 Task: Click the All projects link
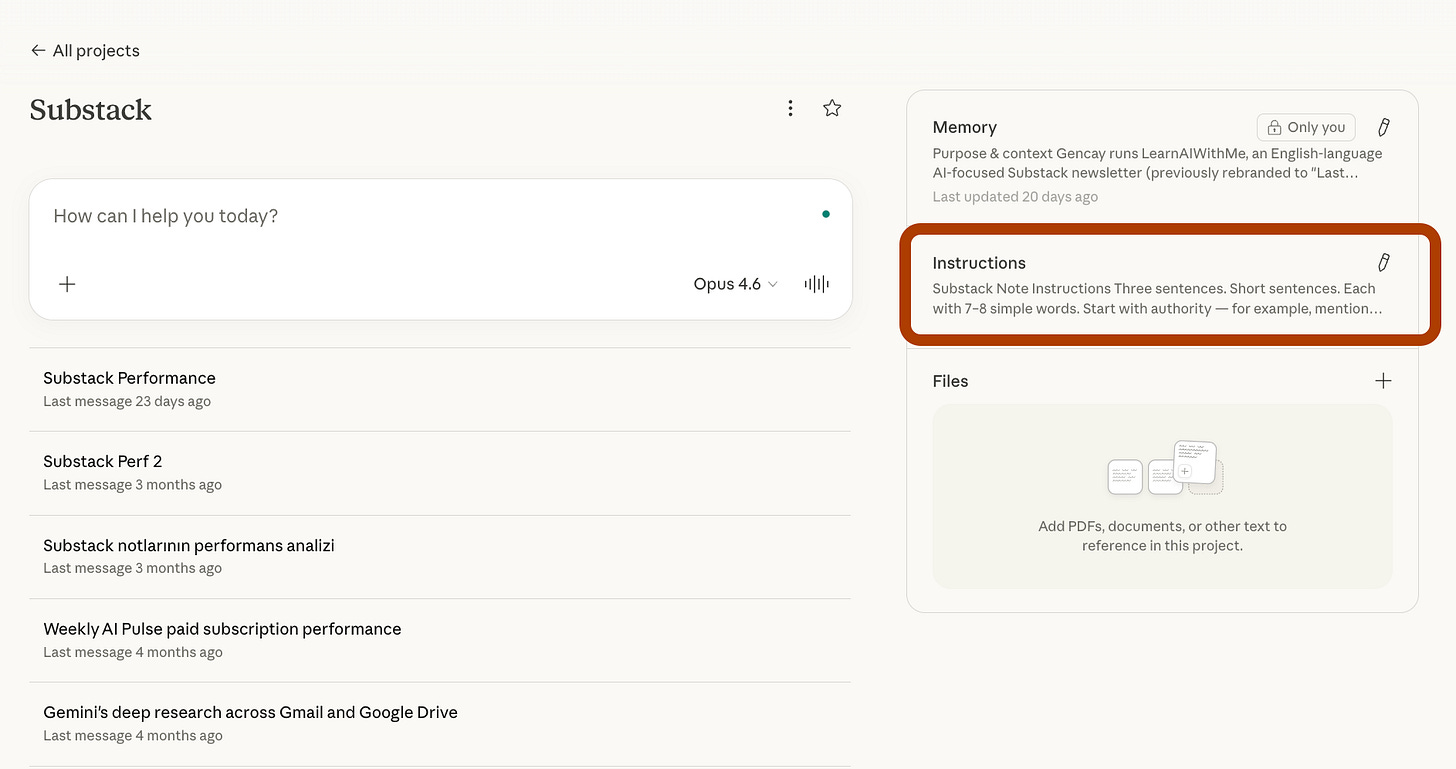(x=96, y=51)
